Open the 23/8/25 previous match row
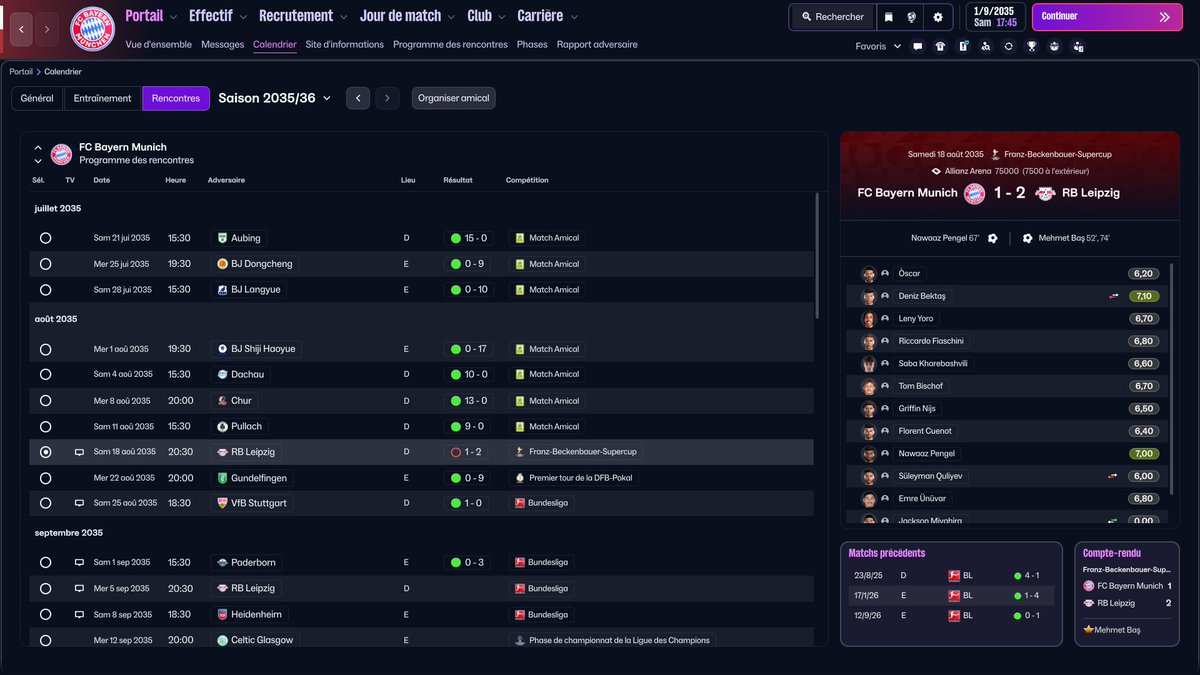Screen dimensions: 1200x675 point(950,576)
